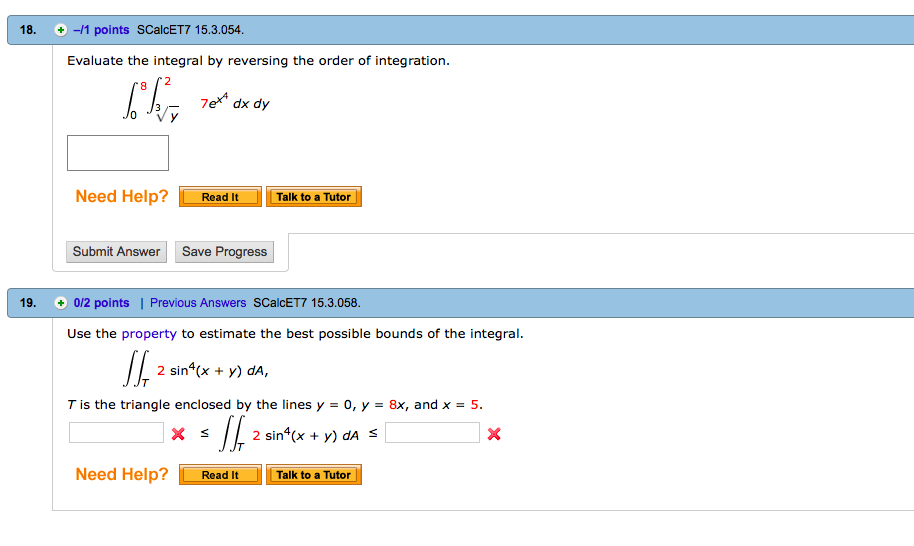Image resolution: width=914 pixels, height=546 pixels.
Task: Click the red X beside lower bound
Action: [178, 434]
